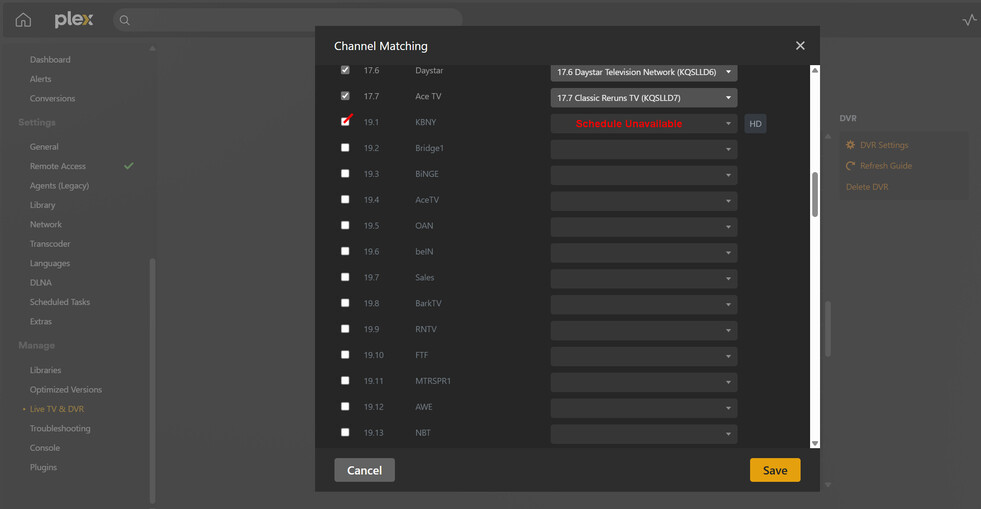
Task: Enable channel 19.12 AWE checkbox
Action: [x=345, y=406]
